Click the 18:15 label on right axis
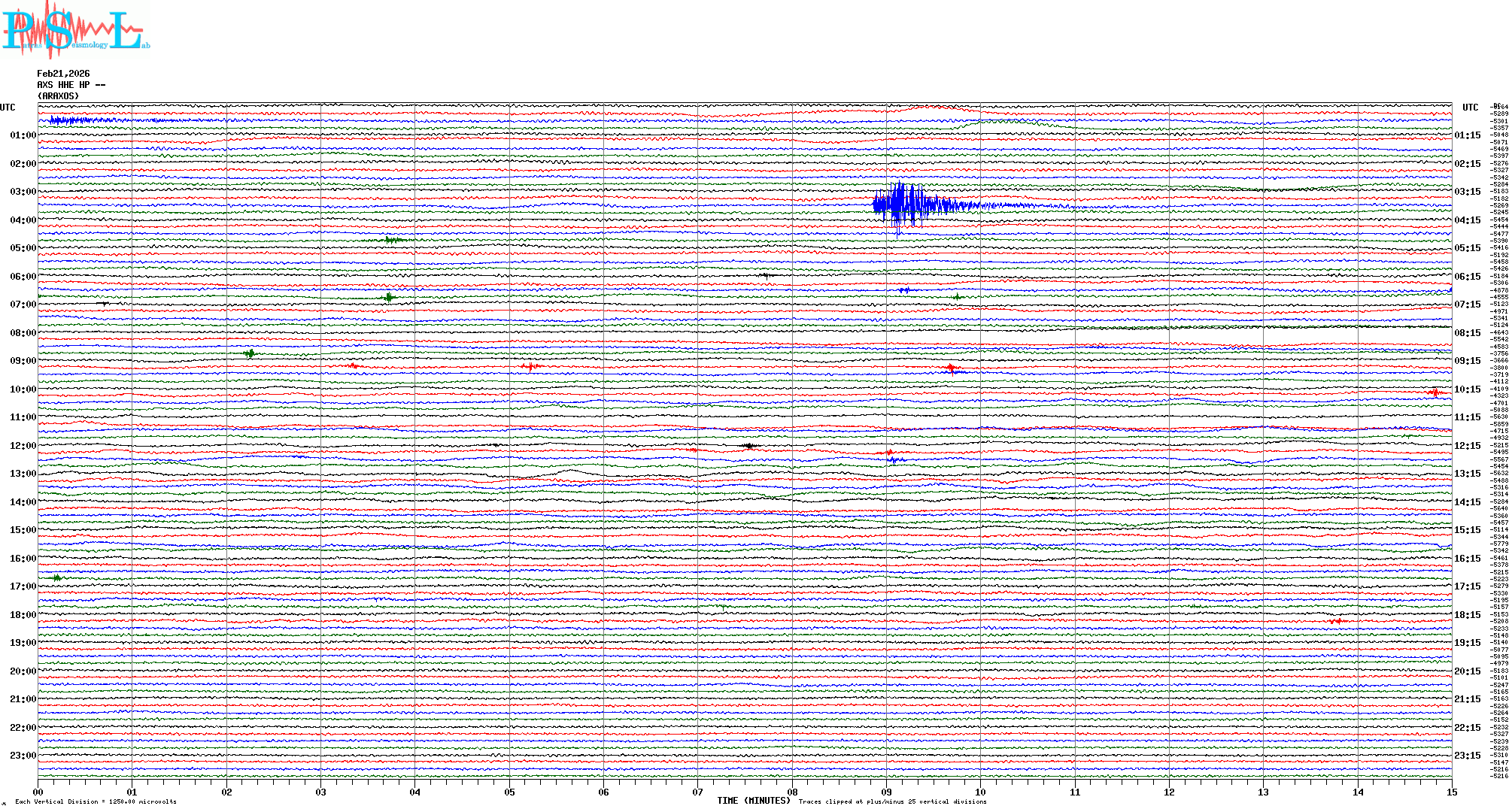Image resolution: width=1512 pixels, height=812 pixels. tap(1467, 615)
